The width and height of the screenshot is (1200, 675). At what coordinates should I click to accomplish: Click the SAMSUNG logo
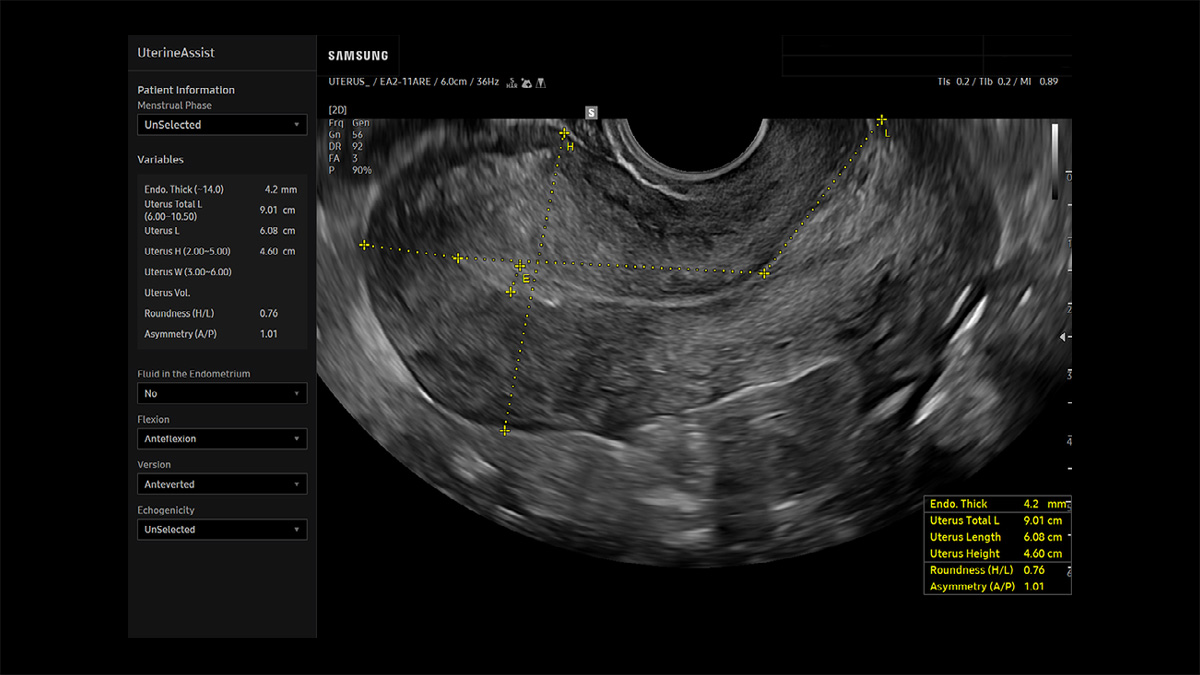click(x=358, y=56)
